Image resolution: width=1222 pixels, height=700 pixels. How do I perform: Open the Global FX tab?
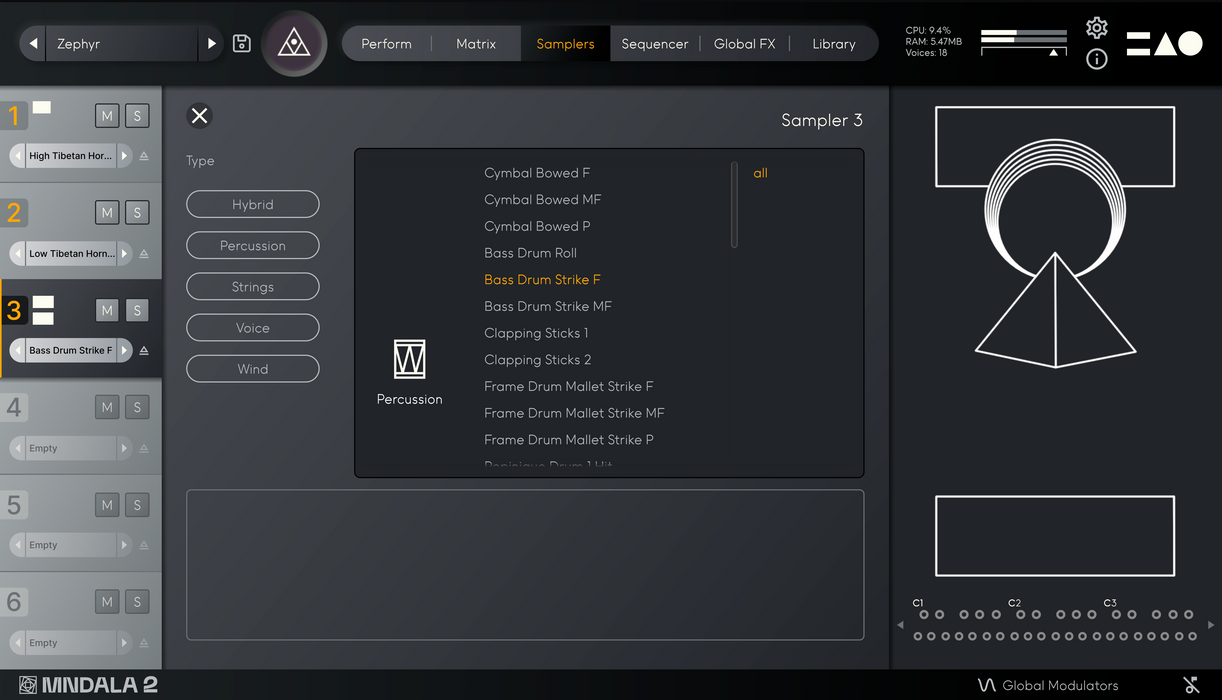(742, 44)
